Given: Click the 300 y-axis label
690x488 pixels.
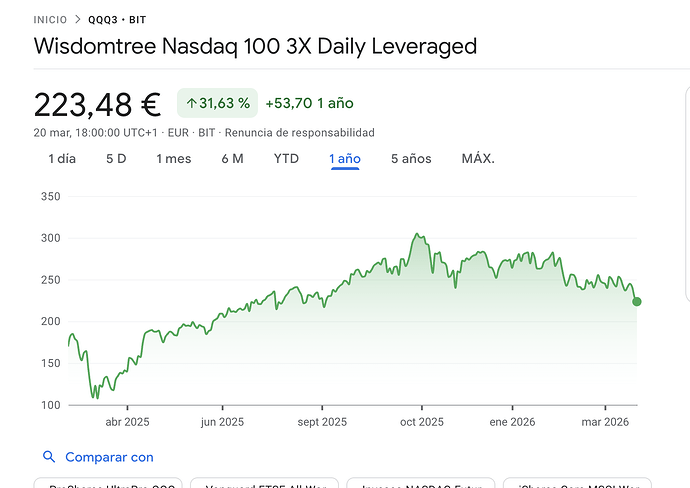Looking at the screenshot, I should point(51,238).
